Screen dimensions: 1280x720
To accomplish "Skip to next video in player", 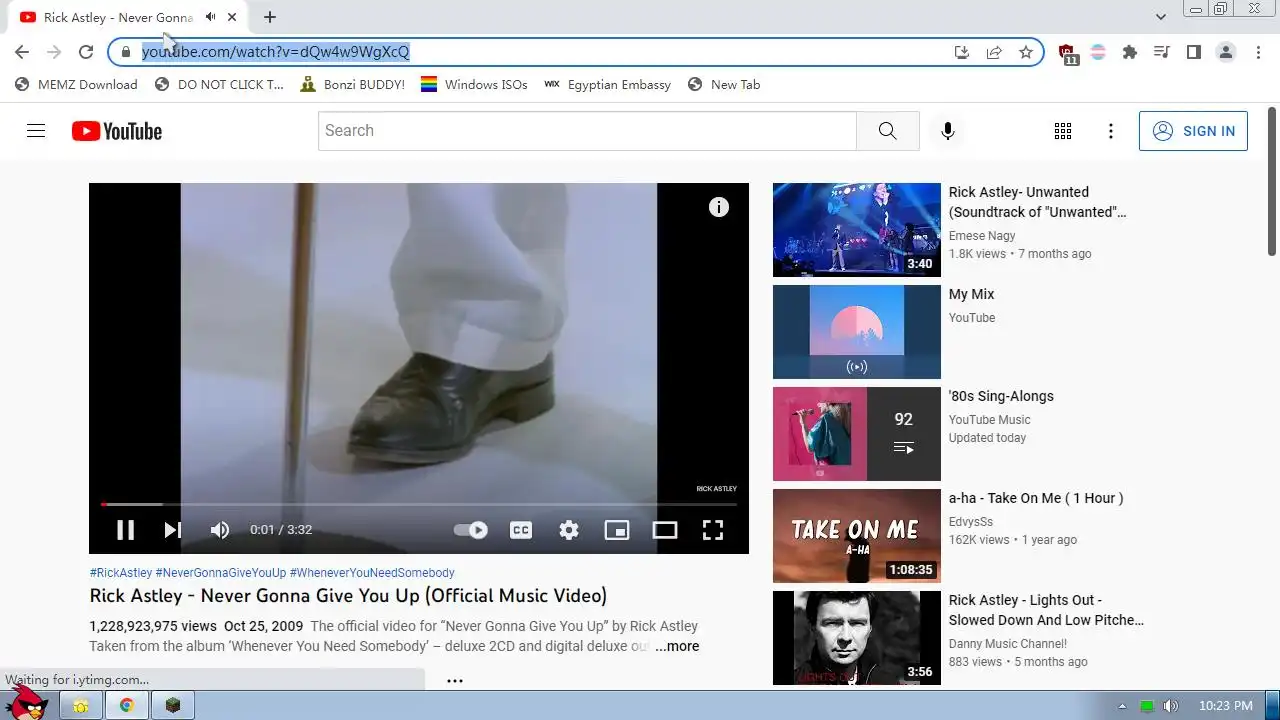I will 172,530.
